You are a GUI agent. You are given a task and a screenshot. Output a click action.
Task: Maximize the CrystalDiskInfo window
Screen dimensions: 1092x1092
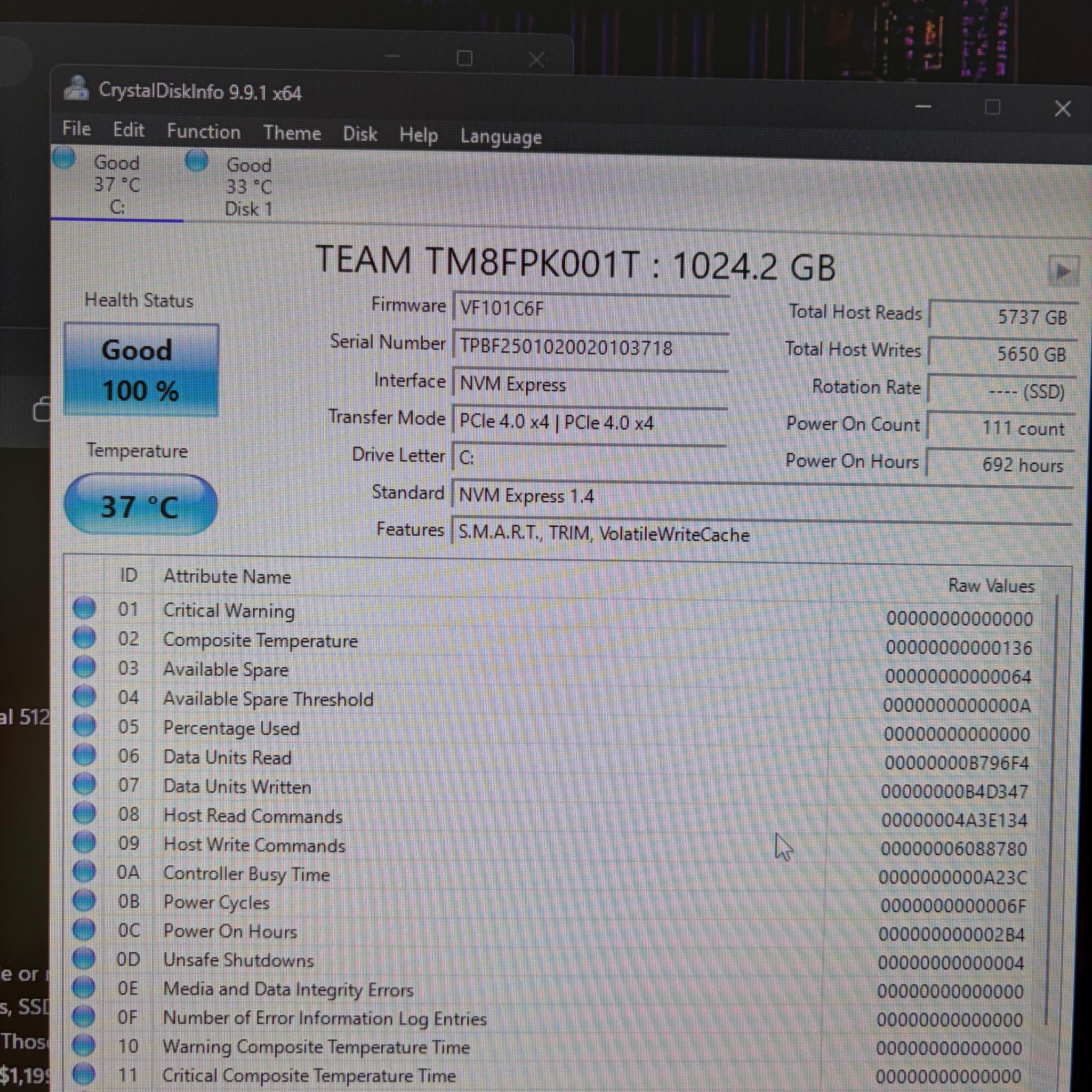tap(992, 107)
